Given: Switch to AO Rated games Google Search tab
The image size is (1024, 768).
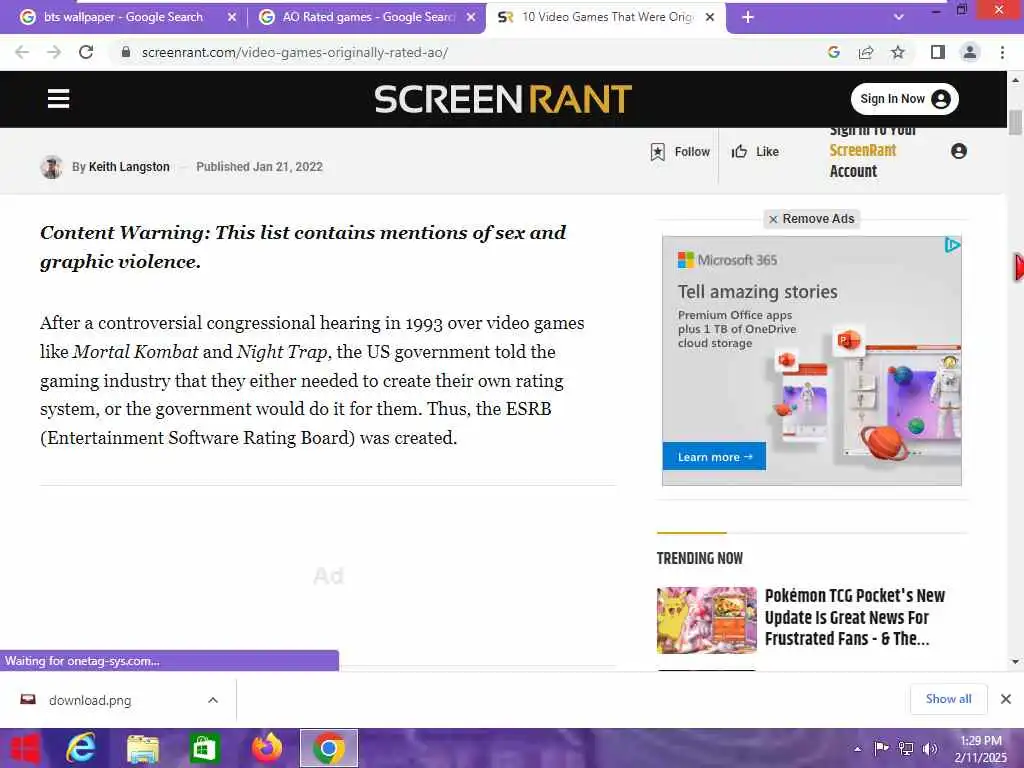Looking at the screenshot, I should coord(368,17).
